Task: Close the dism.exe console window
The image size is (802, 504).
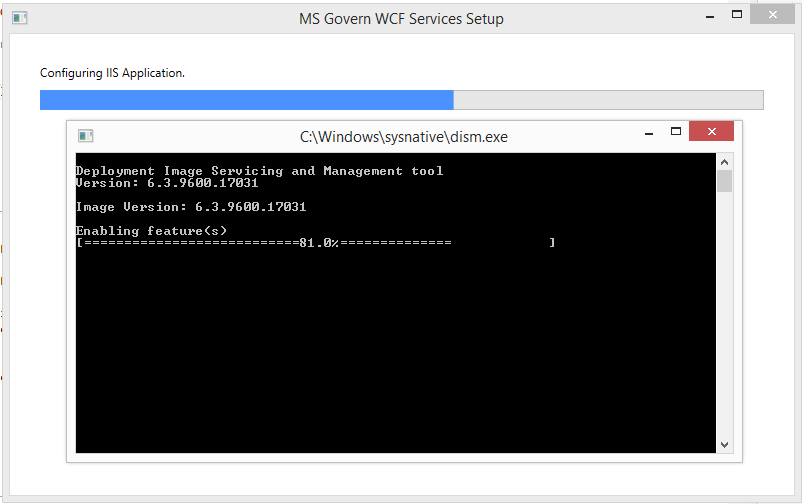Action: (711, 132)
